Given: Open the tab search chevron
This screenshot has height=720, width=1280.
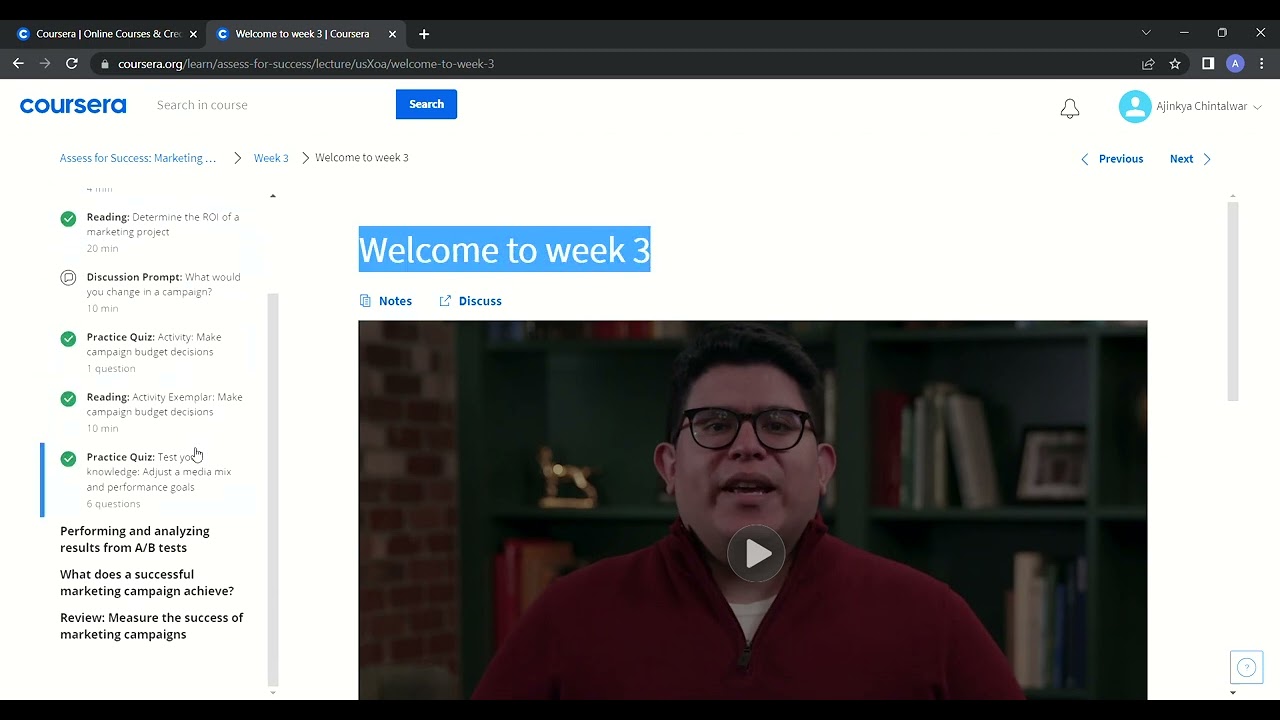Looking at the screenshot, I should (1146, 33).
